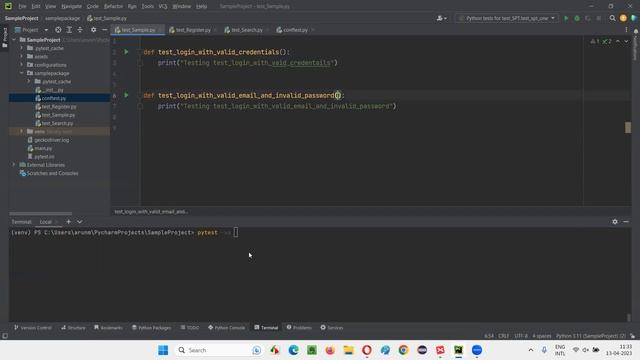Click the orange IDE updates icon
Viewport: 640px width, 360px height.
[x=623, y=18]
